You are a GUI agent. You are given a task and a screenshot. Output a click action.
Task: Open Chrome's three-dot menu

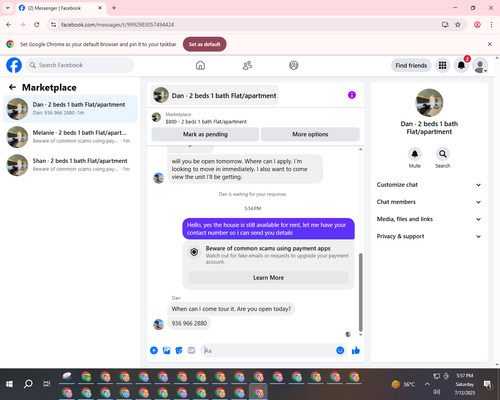click(491, 25)
